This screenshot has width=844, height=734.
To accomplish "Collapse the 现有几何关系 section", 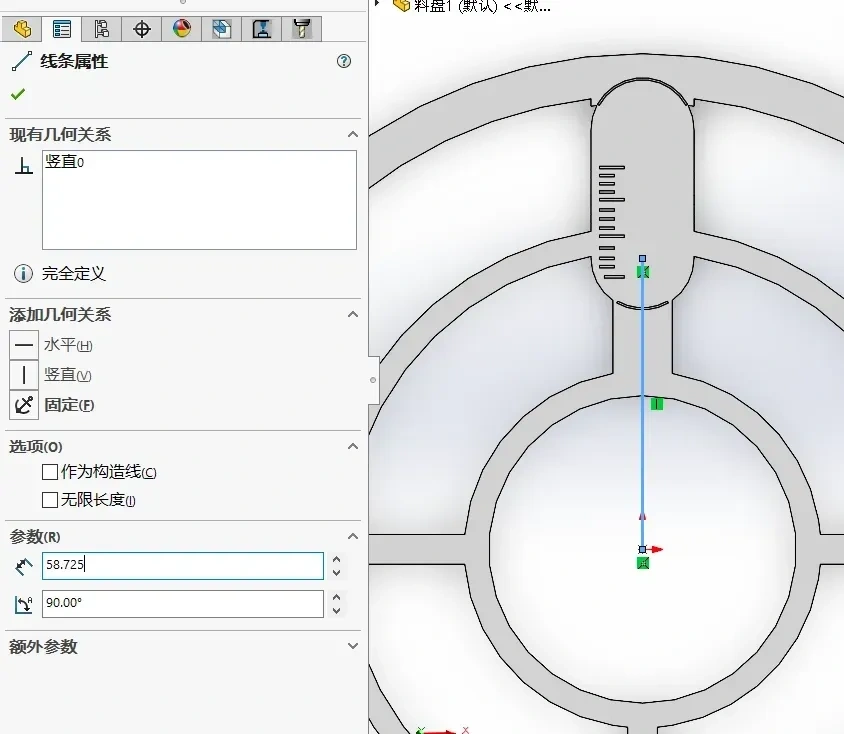I will pyautogui.click(x=353, y=134).
